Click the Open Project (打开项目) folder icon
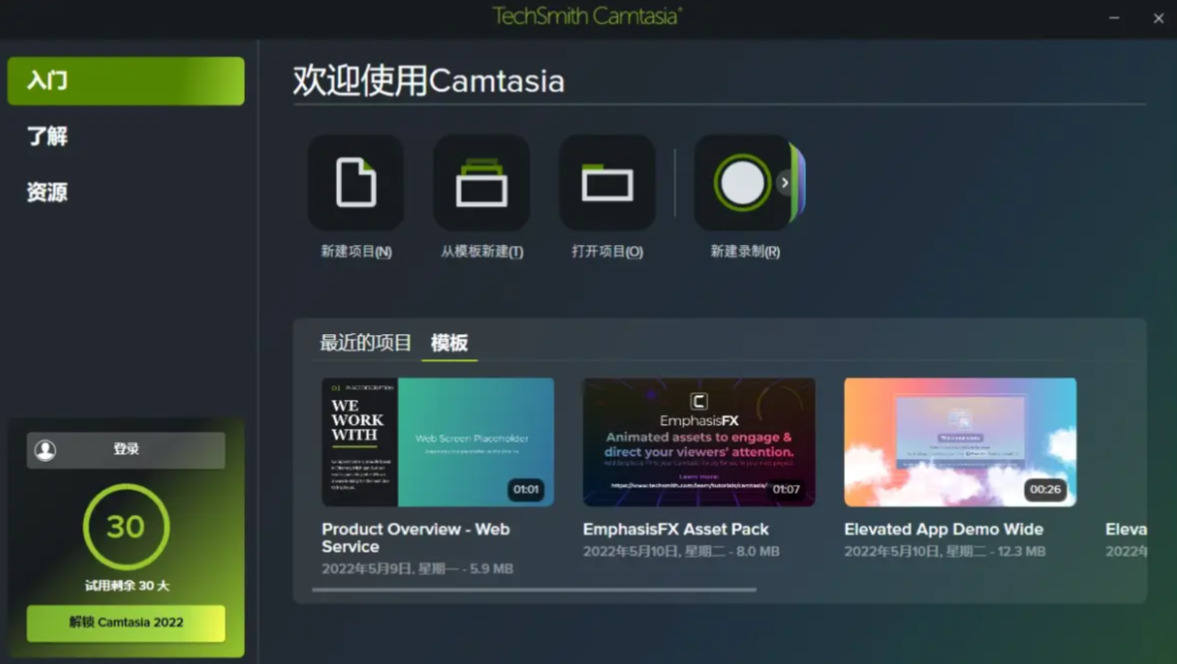The image size is (1177, 664). click(x=607, y=182)
